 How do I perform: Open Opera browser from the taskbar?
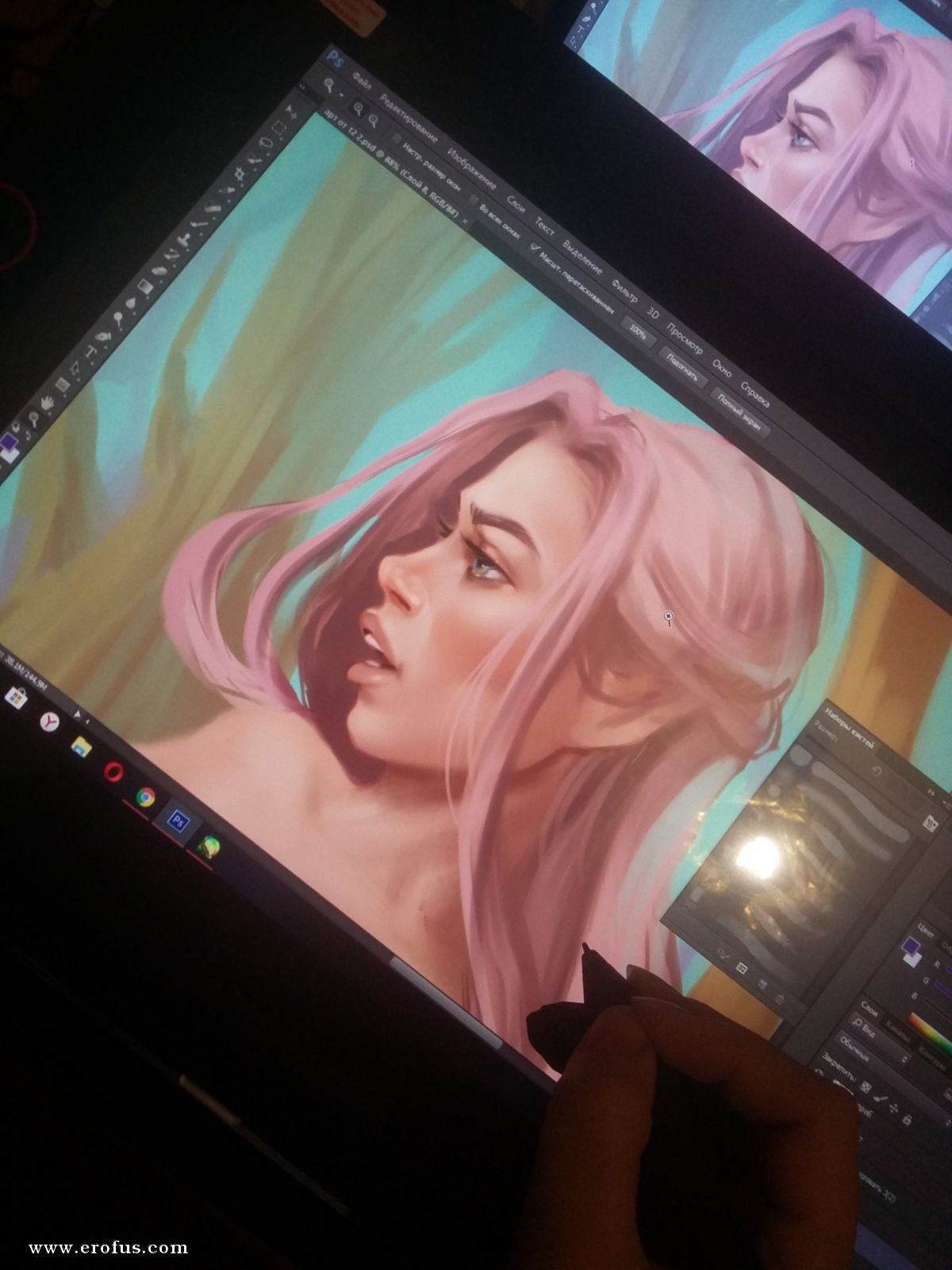coord(112,772)
